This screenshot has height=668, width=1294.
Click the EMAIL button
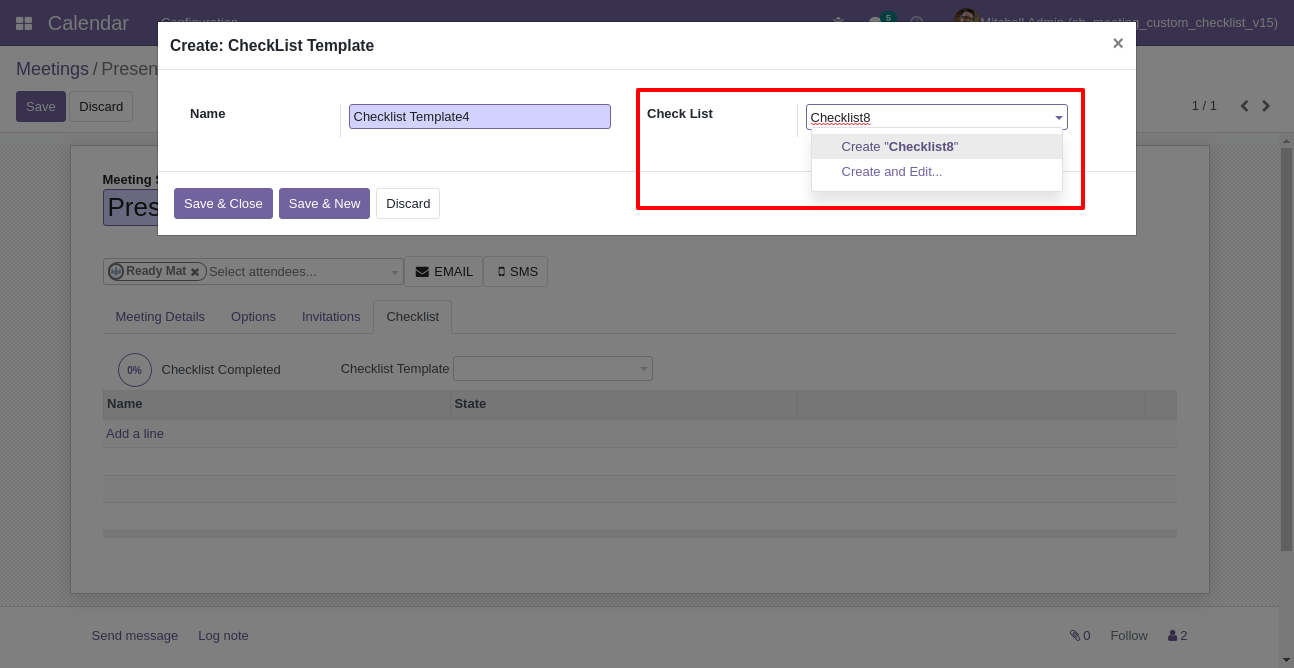point(443,272)
